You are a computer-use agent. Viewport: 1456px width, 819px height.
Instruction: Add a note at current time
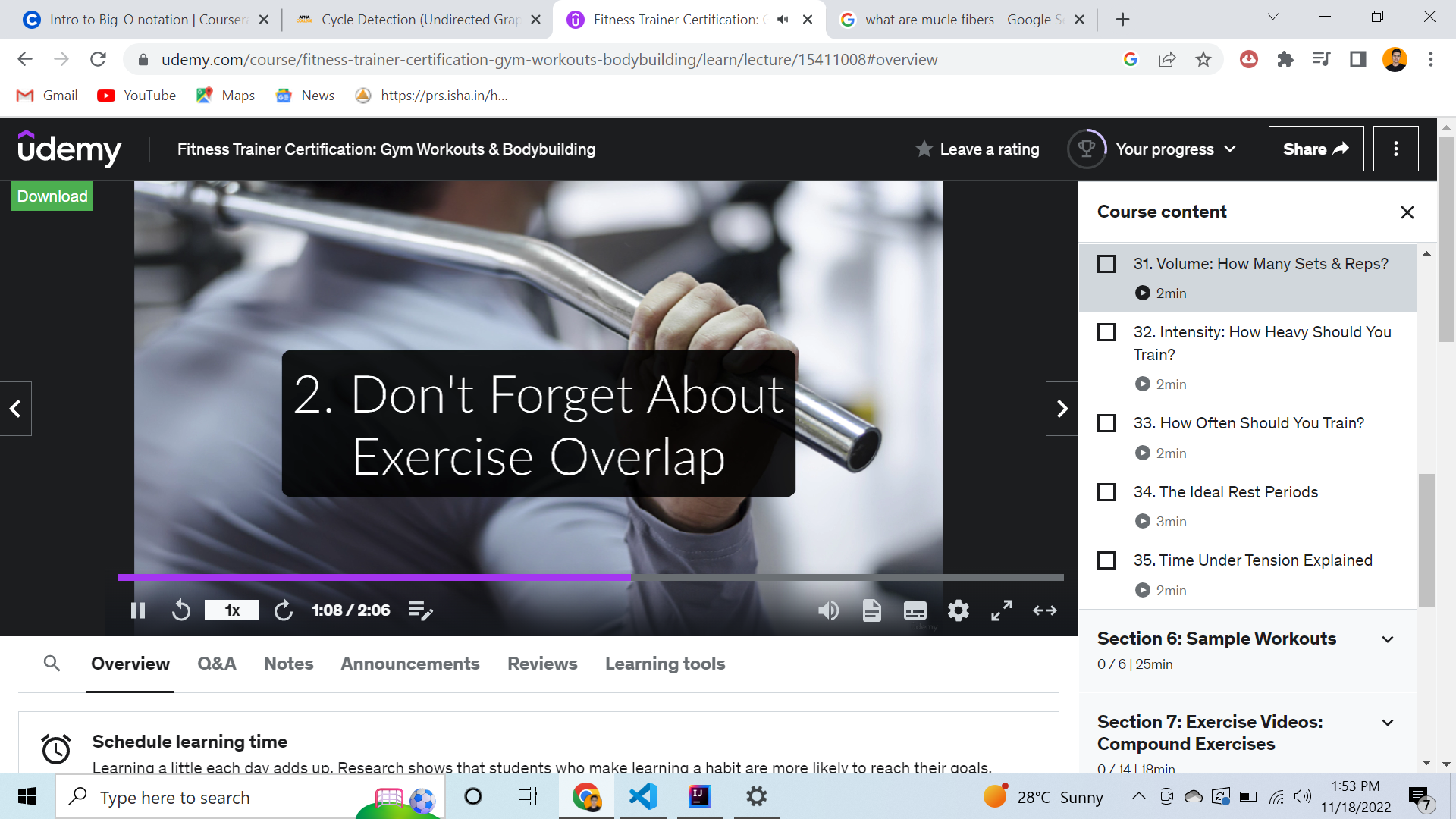420,610
